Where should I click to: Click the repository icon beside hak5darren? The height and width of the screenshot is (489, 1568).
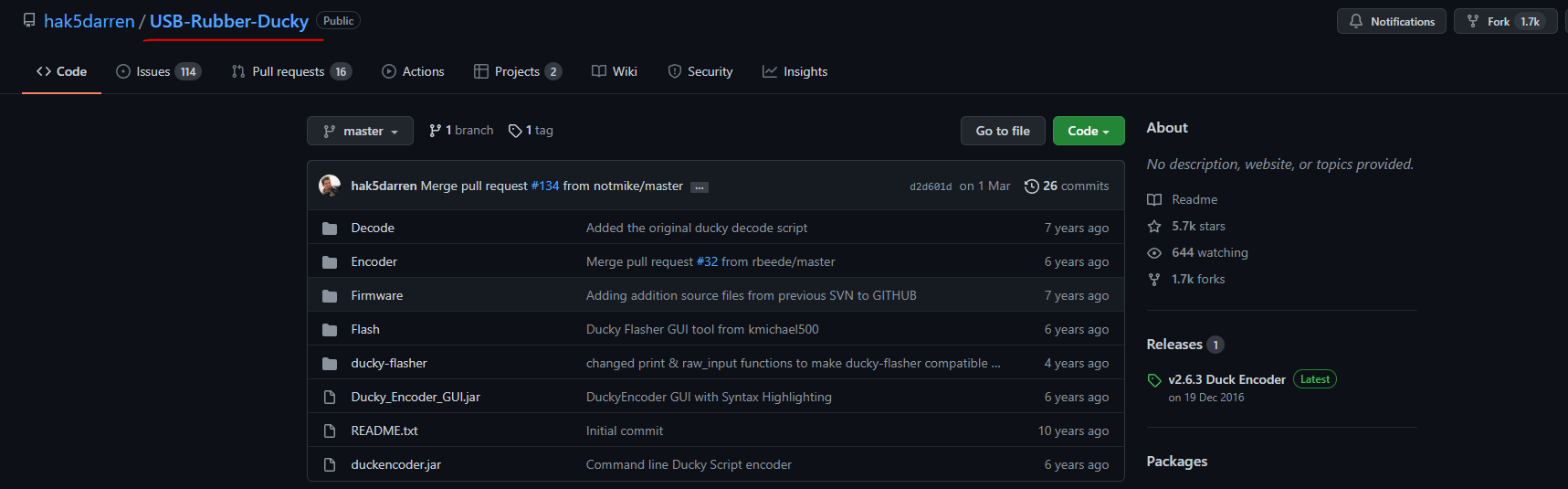(29, 20)
